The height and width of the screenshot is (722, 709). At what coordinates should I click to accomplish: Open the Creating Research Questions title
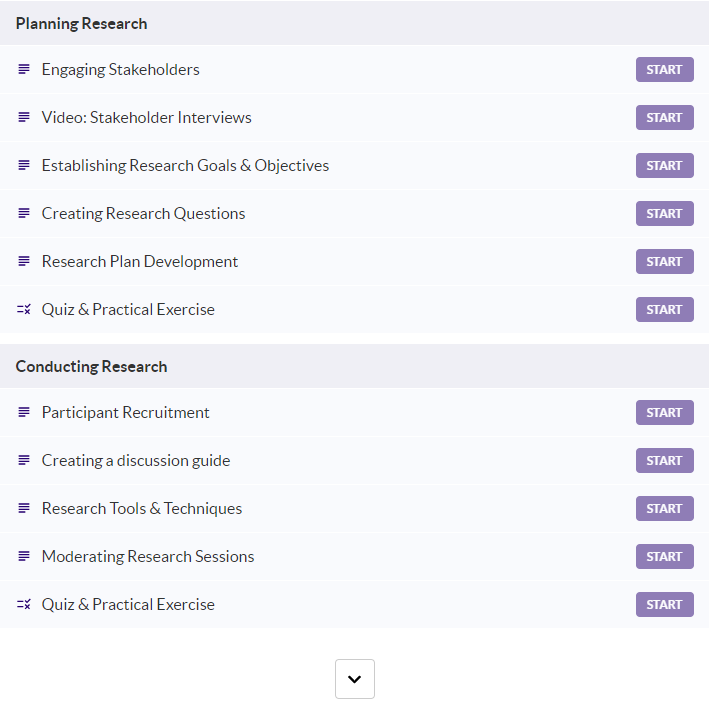click(143, 214)
